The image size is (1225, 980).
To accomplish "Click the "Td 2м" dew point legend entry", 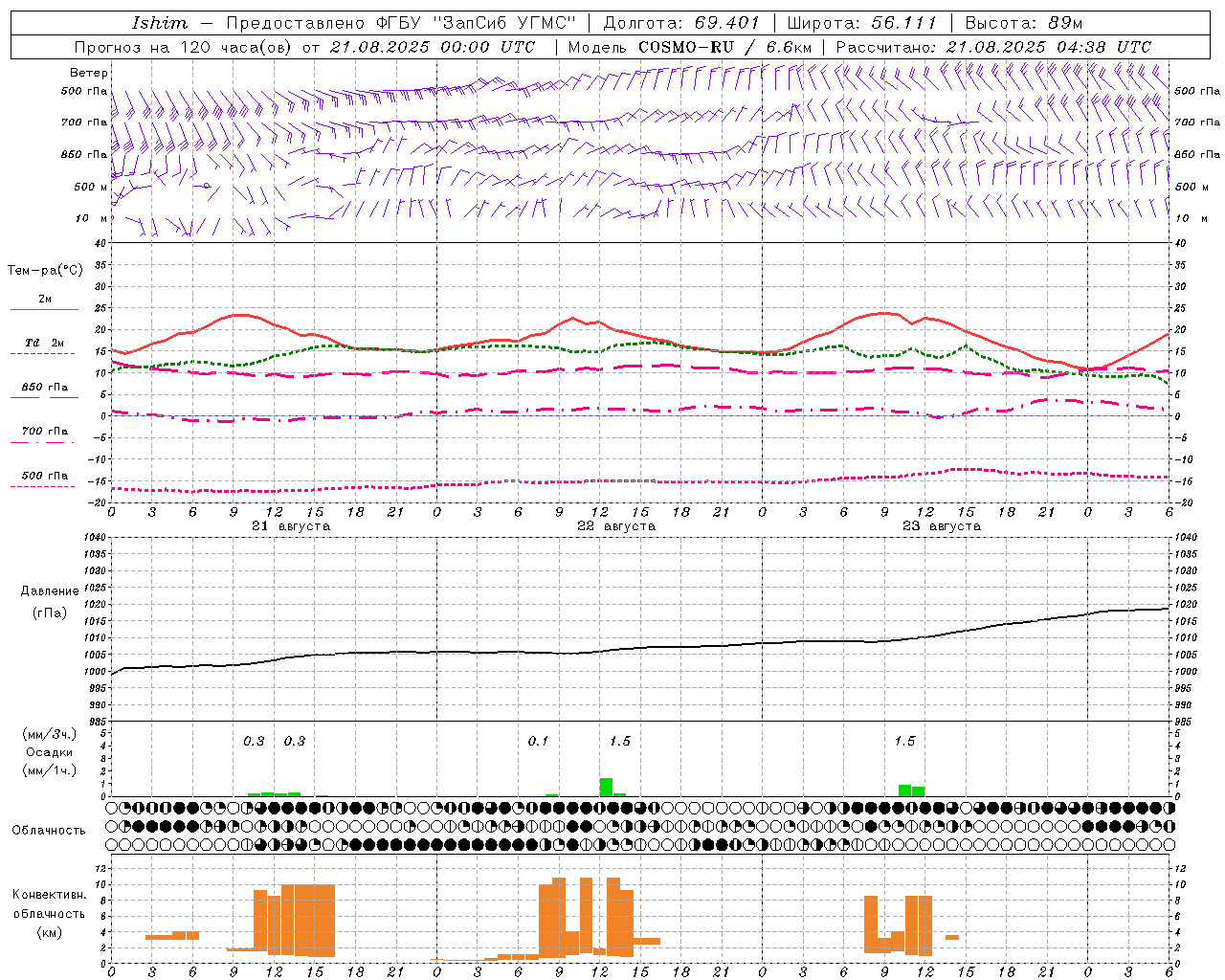I will pyautogui.click(x=45, y=343).
